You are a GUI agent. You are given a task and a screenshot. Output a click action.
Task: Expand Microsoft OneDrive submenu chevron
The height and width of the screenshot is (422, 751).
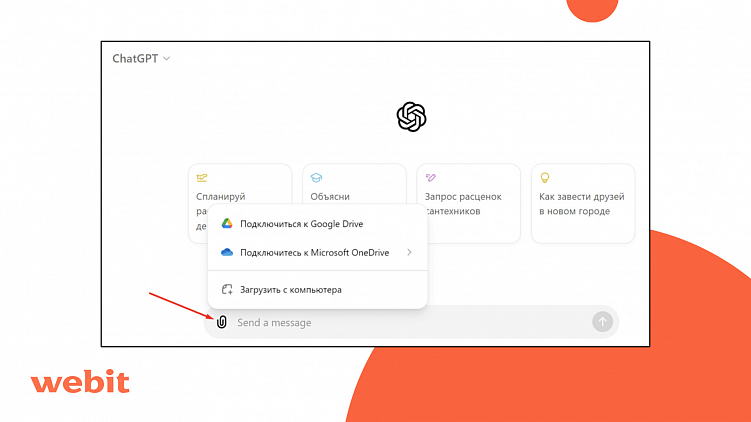[x=410, y=252]
